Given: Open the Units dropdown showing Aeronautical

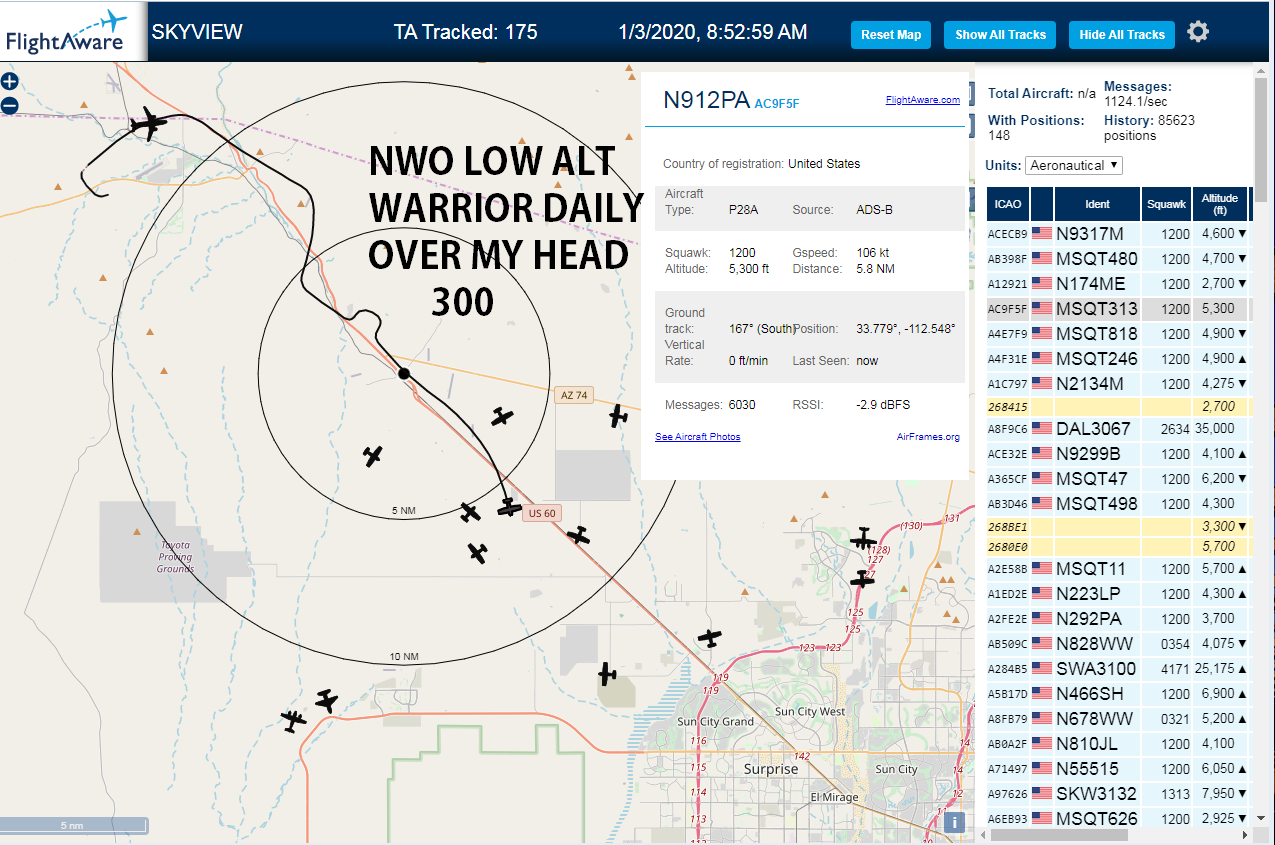Looking at the screenshot, I should click(x=1073, y=165).
